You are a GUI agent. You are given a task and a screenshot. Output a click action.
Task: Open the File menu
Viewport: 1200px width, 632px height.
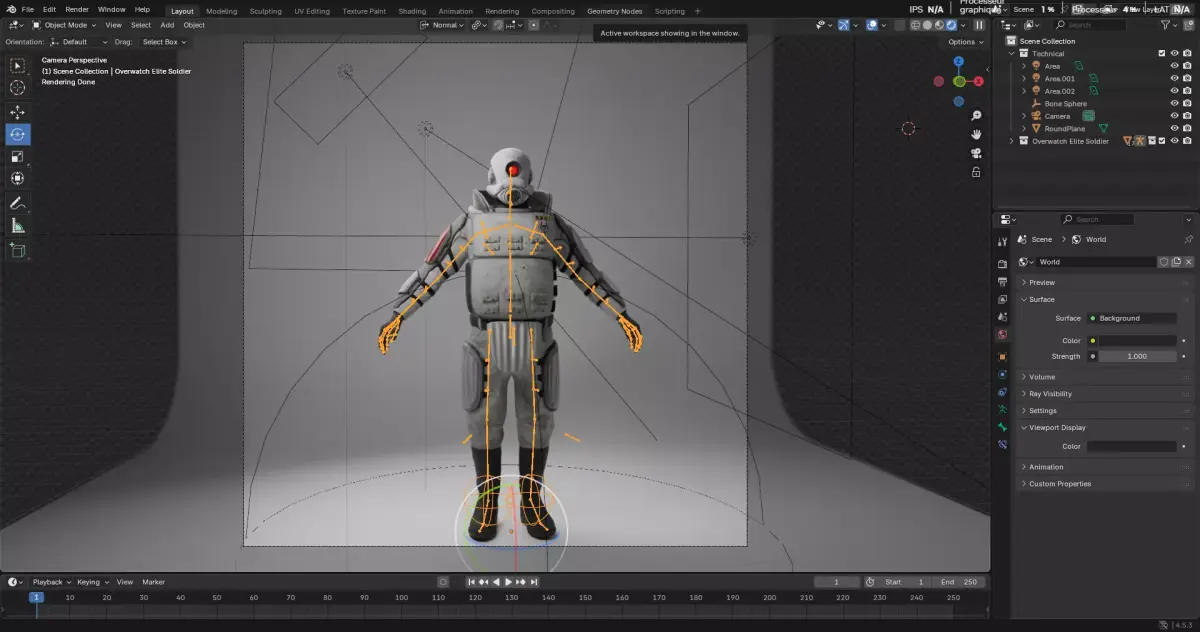pos(27,9)
